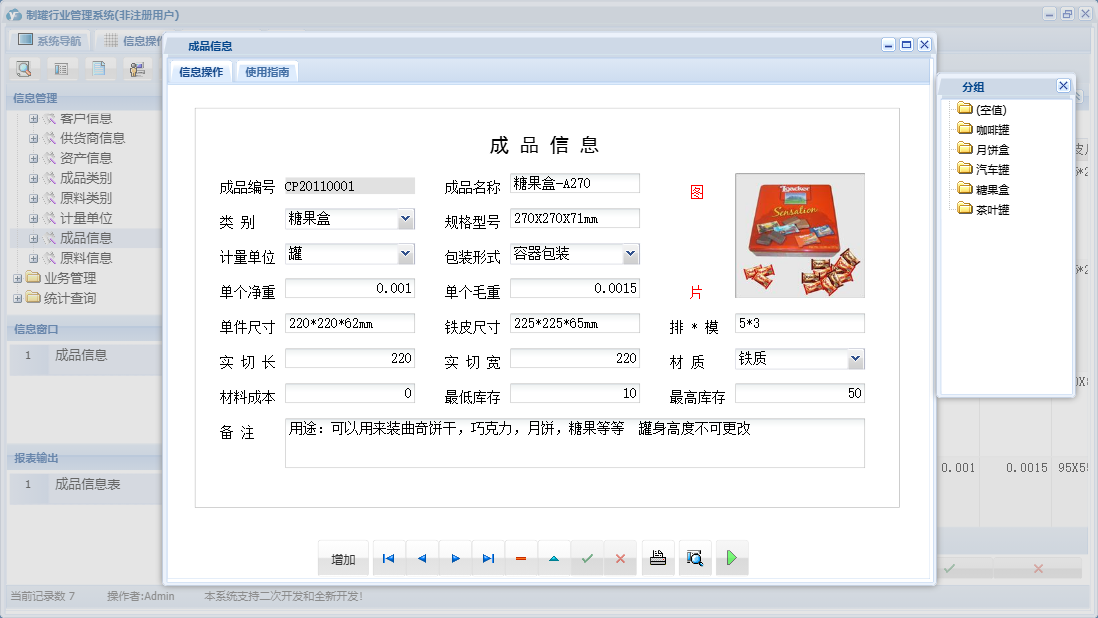Viewport: 1098px width, 618px height.
Task: Switch to the 信息操作 tab
Action: tap(201, 71)
